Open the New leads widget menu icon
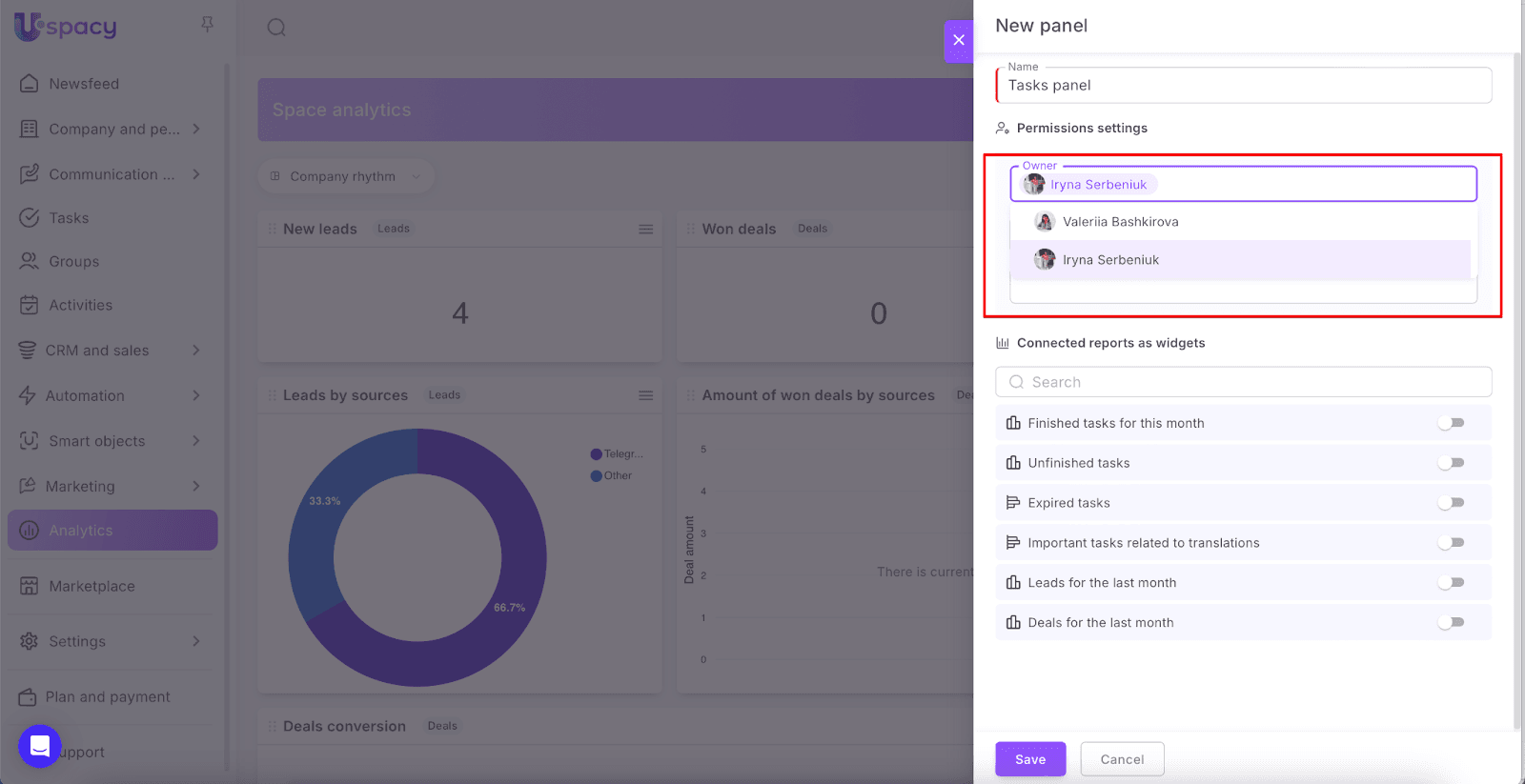This screenshot has height=784, width=1525. point(645,230)
